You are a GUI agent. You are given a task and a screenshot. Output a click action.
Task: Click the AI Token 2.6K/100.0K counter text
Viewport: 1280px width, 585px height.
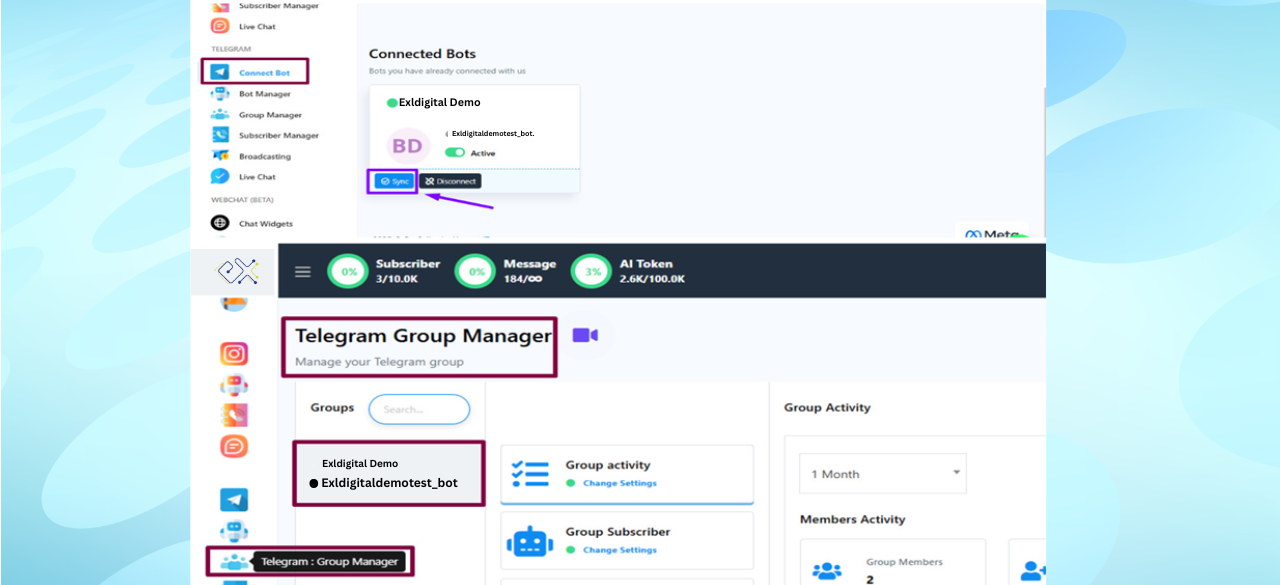click(652, 279)
